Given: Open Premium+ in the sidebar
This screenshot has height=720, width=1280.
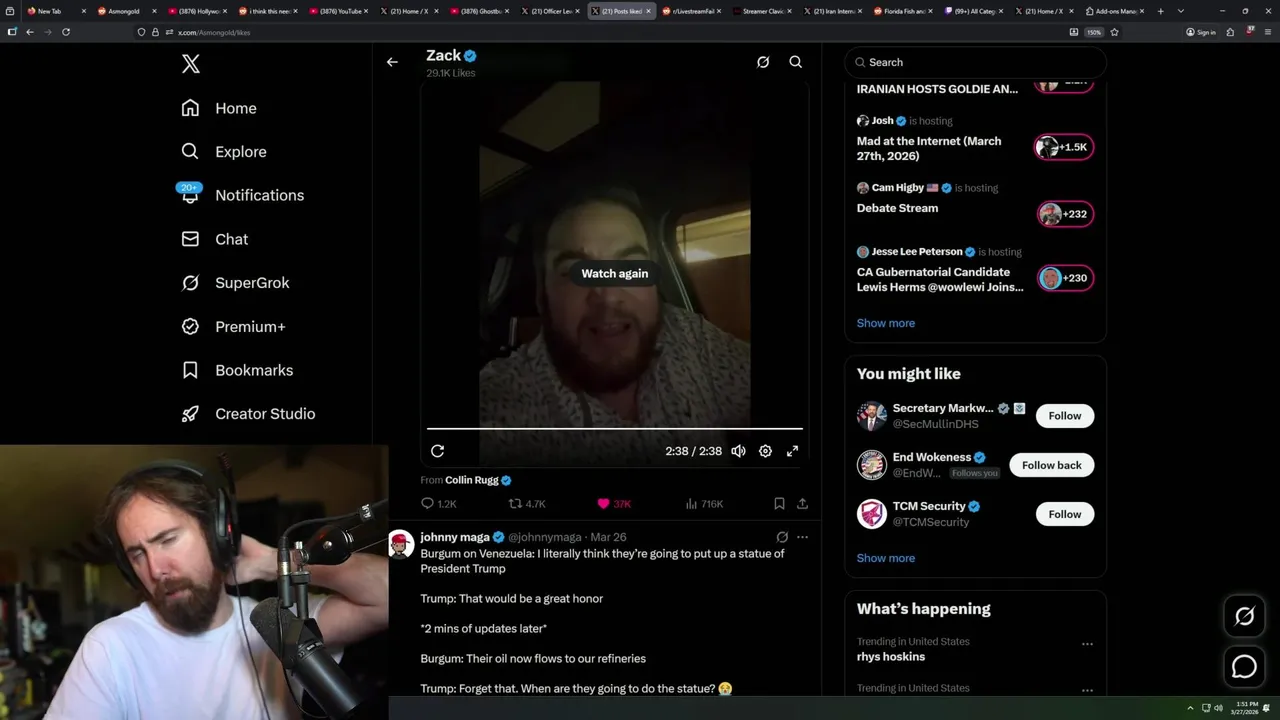Looking at the screenshot, I should point(233,326).
